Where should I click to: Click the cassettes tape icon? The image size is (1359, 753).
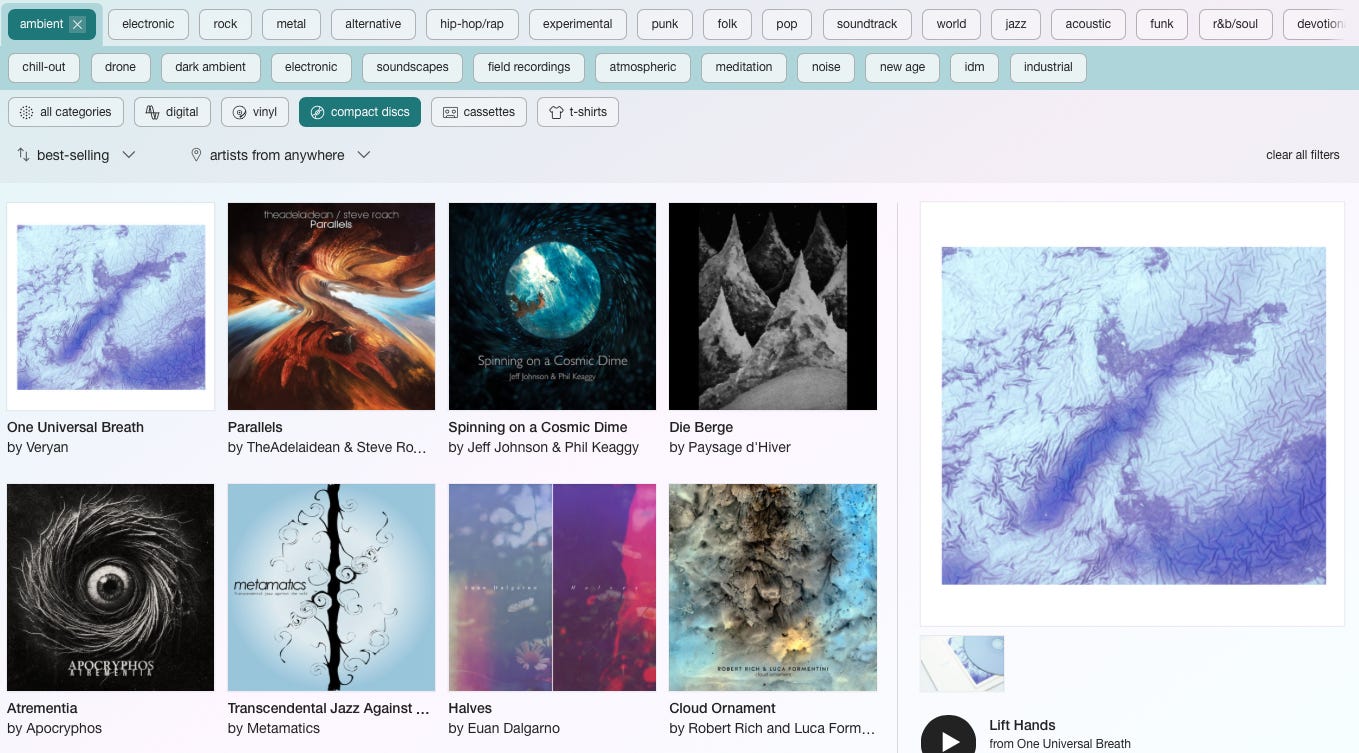pos(450,112)
